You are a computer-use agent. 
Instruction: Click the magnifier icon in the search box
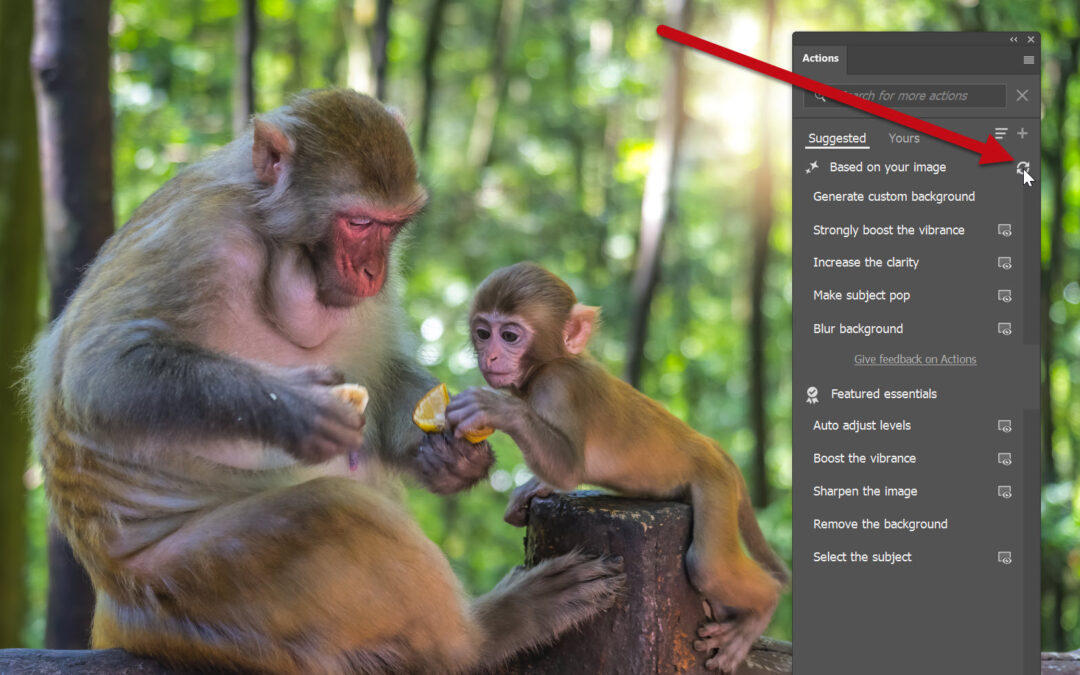click(820, 96)
